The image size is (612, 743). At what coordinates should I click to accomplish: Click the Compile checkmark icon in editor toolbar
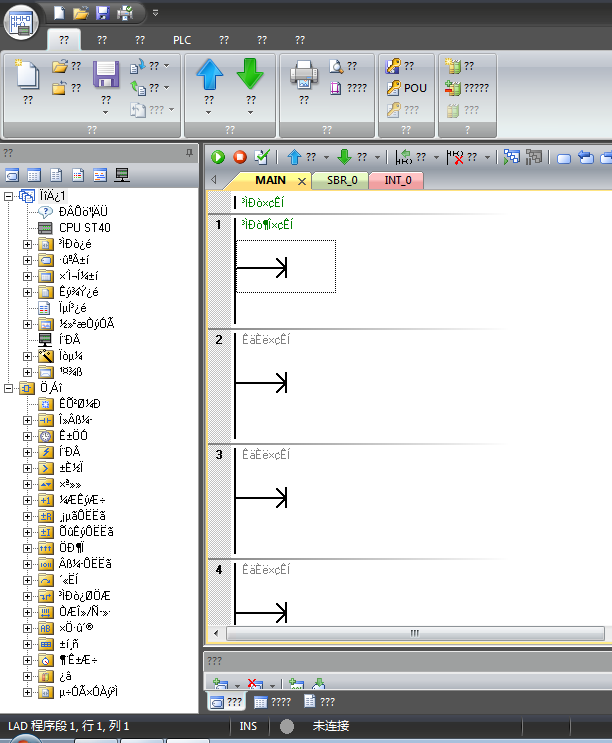point(262,157)
